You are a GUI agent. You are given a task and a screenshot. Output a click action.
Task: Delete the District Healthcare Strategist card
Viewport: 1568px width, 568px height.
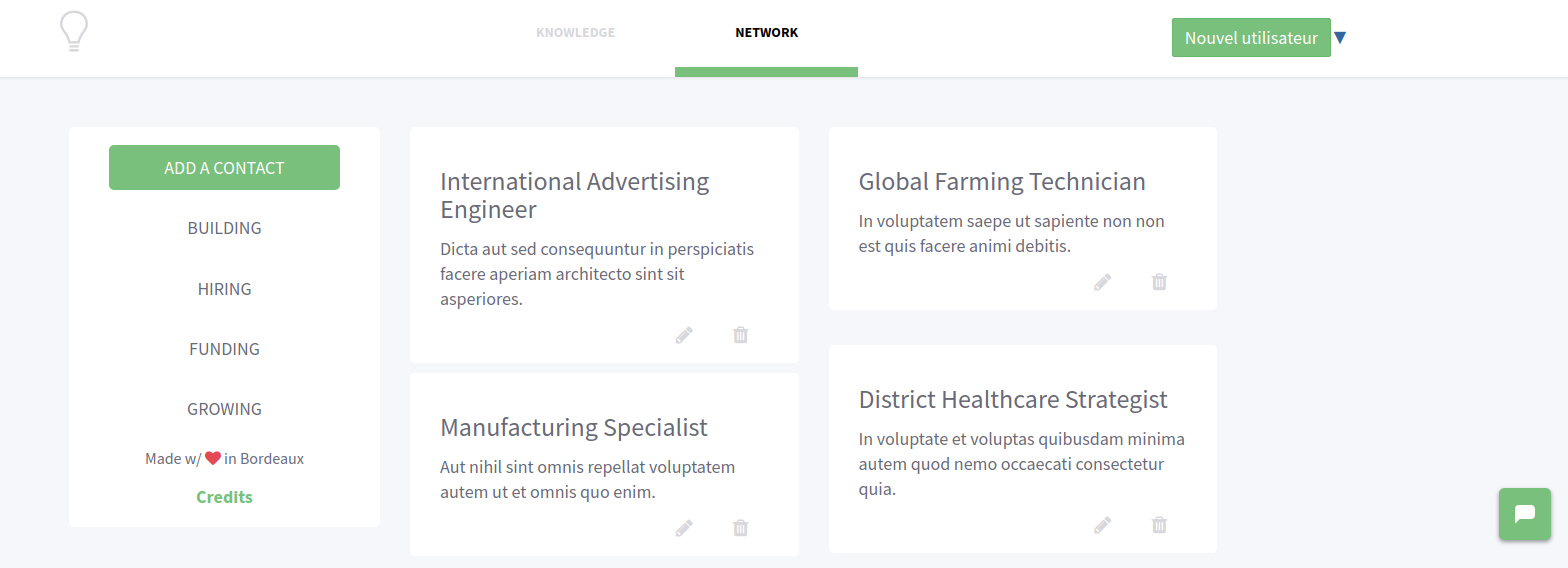point(1159,524)
